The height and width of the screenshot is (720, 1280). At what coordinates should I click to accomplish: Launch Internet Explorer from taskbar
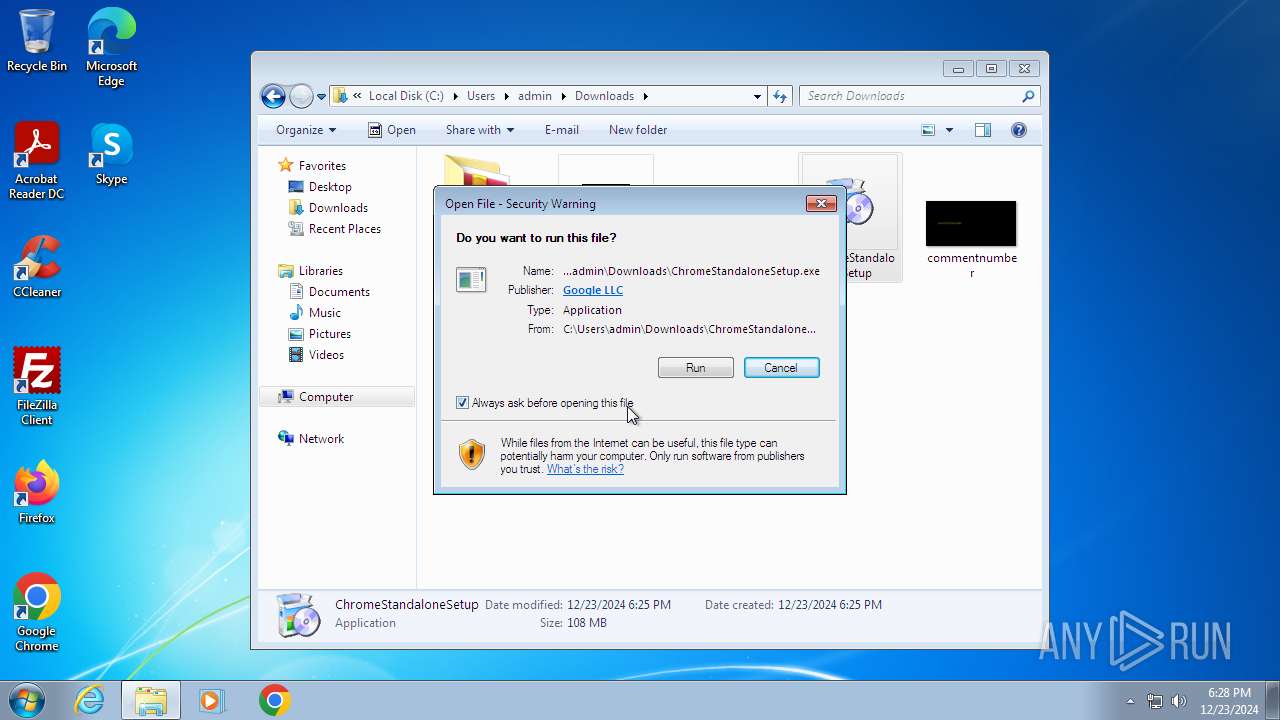pyautogui.click(x=90, y=700)
